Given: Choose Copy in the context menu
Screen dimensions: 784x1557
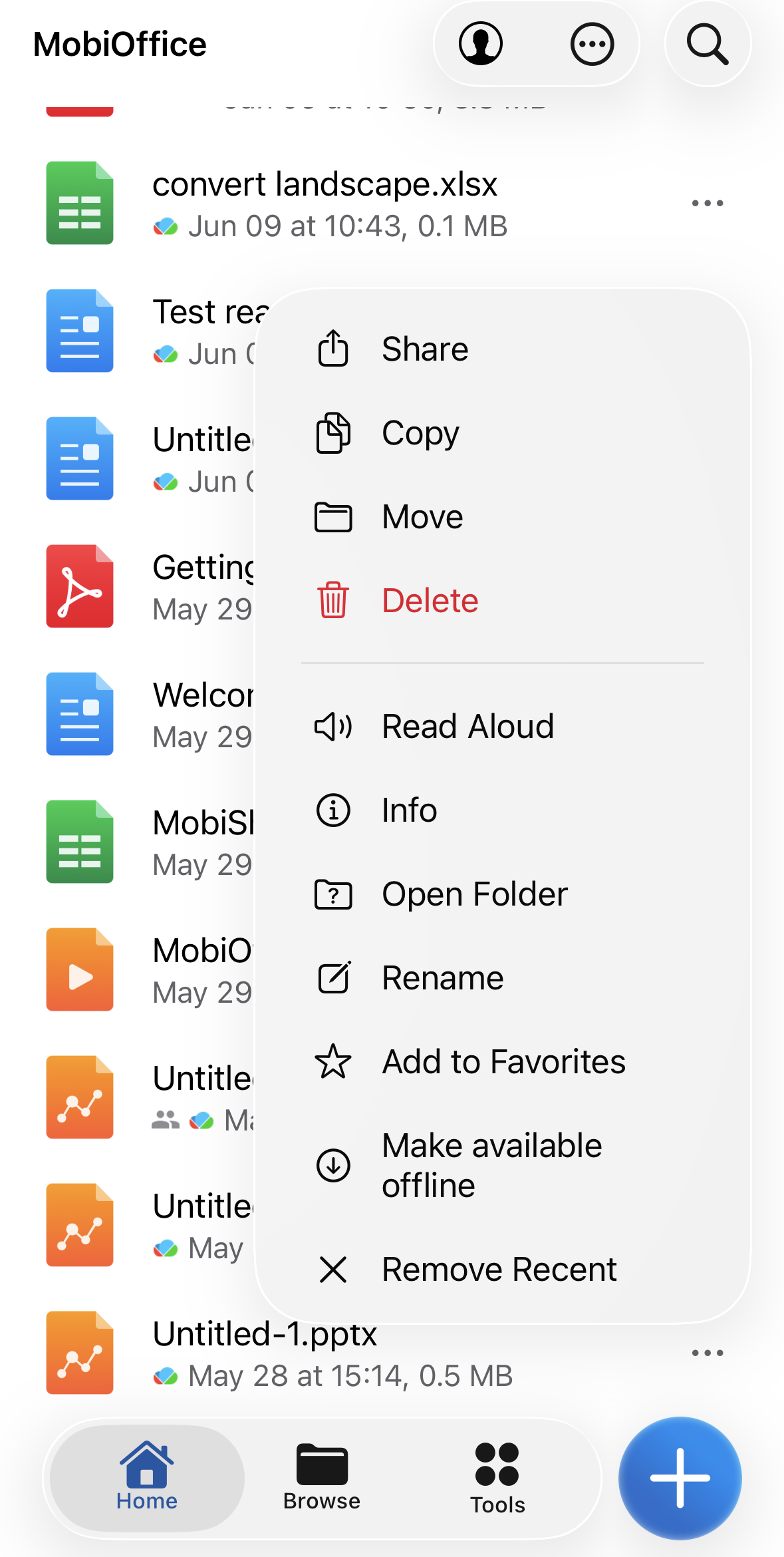Looking at the screenshot, I should point(503,432).
